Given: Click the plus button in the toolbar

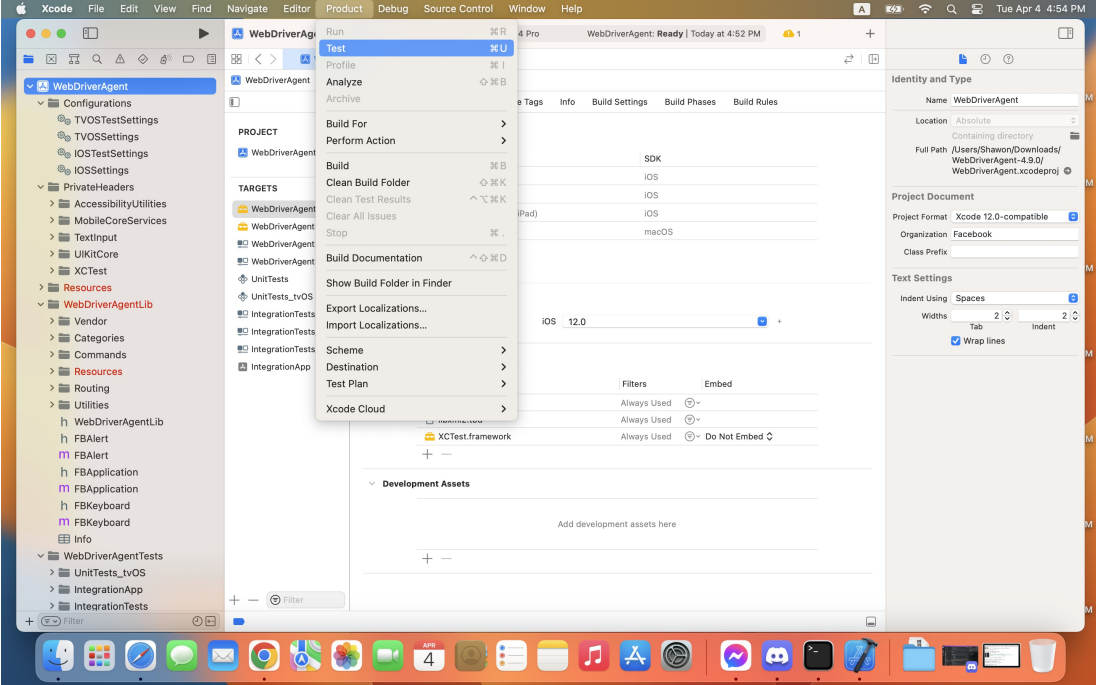Looking at the screenshot, I should tap(870, 34).
